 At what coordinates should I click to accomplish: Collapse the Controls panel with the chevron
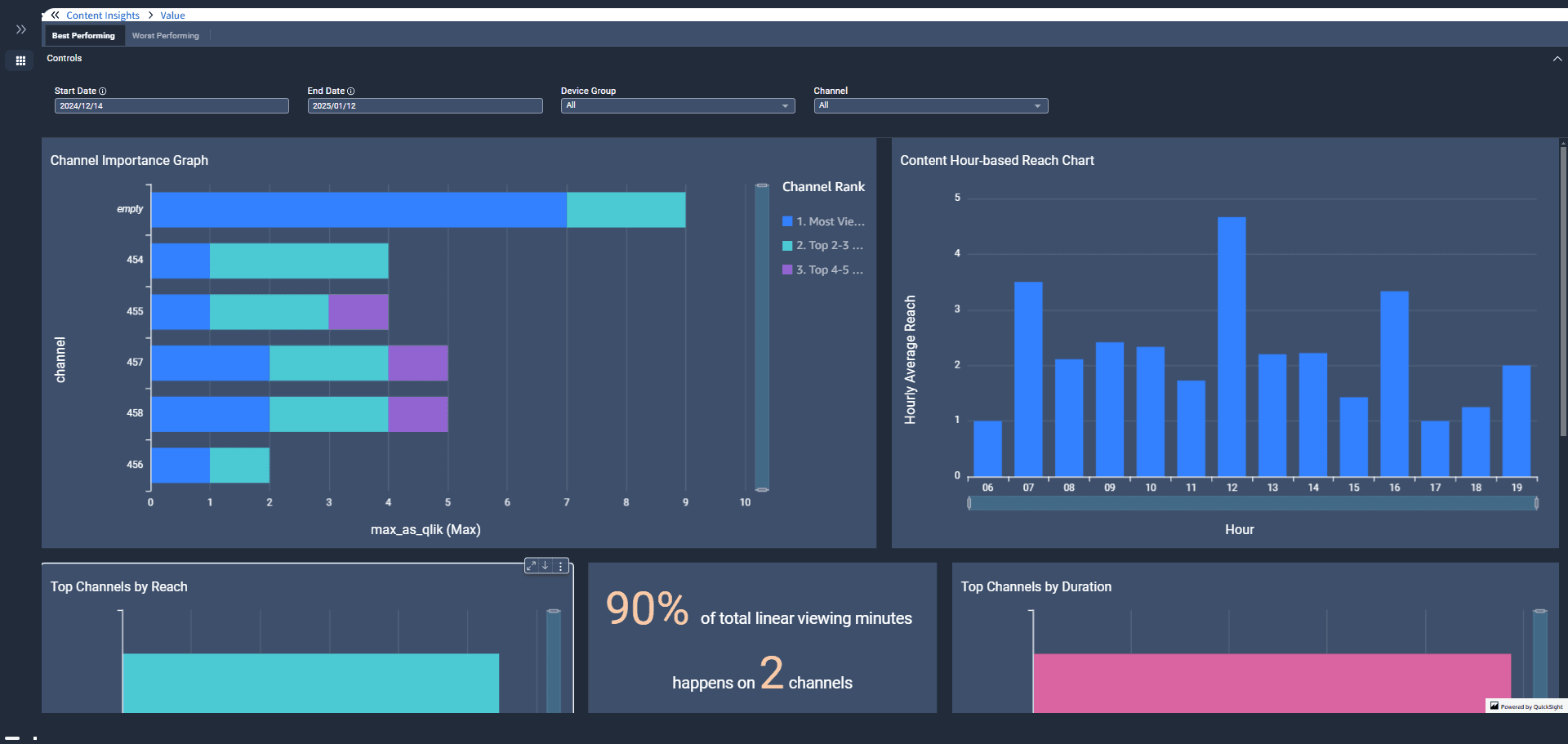pos(1557,59)
